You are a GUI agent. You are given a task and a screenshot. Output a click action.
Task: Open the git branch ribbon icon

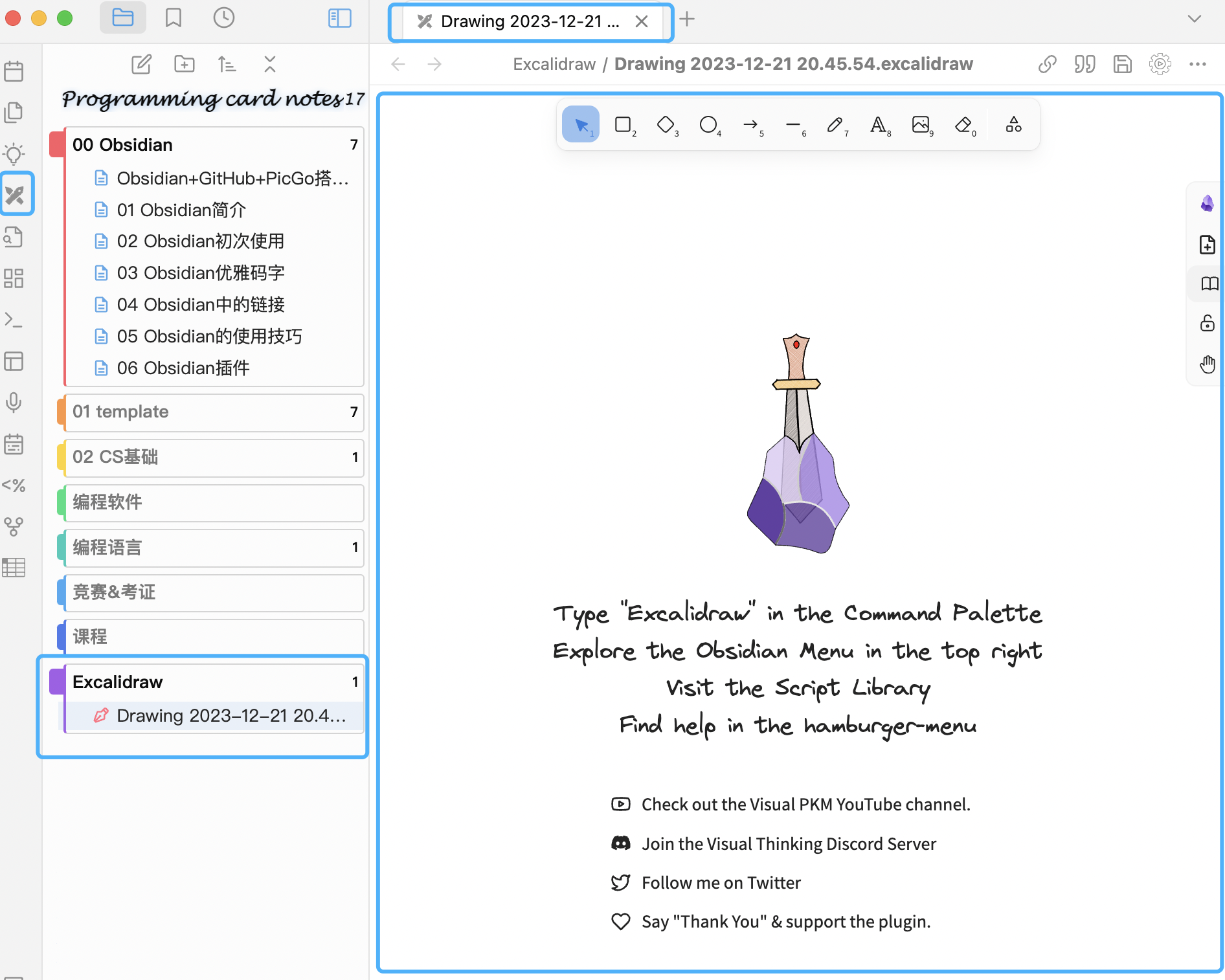[x=14, y=526]
